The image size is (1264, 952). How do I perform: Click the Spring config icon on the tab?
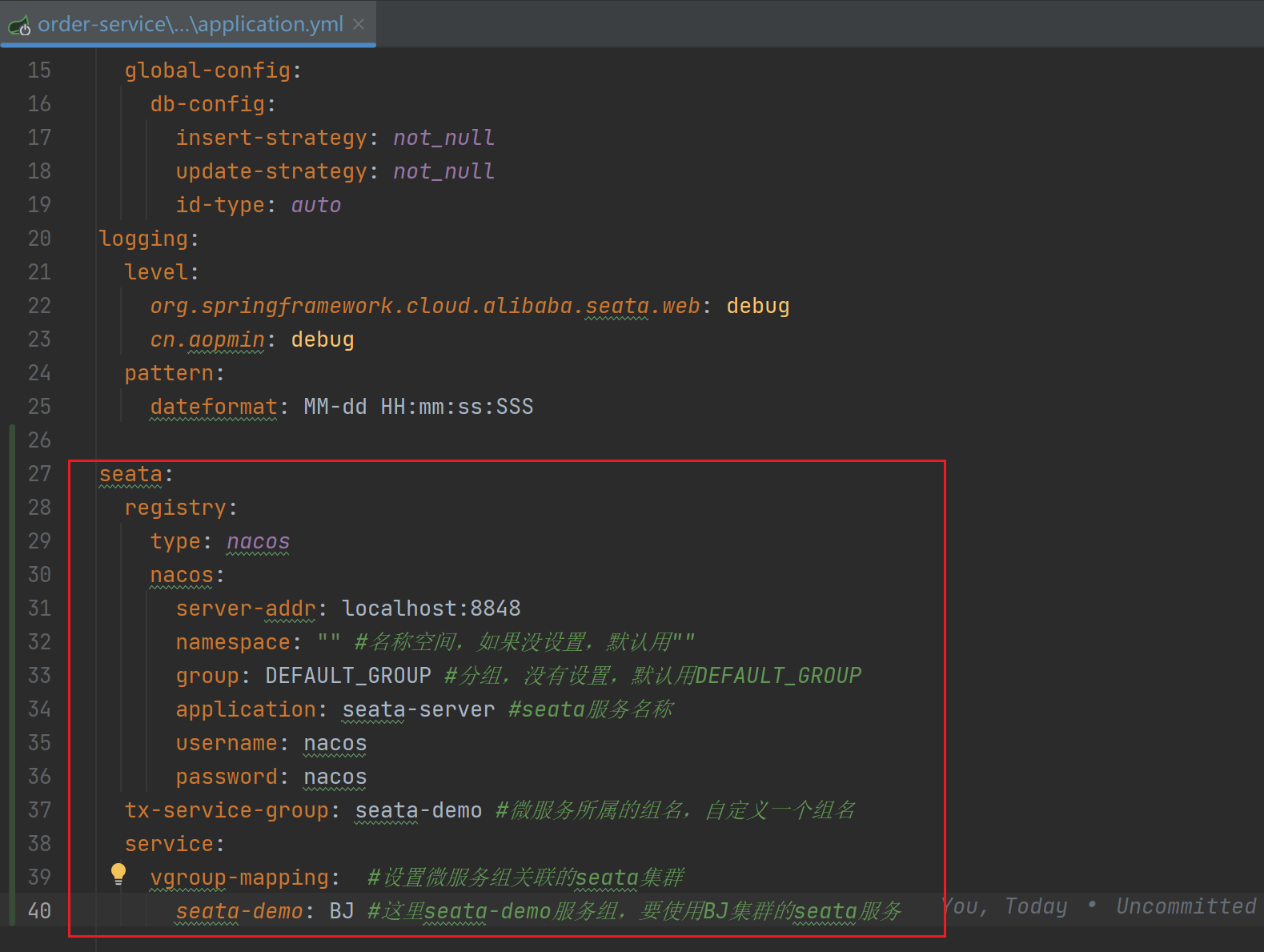coord(19,26)
